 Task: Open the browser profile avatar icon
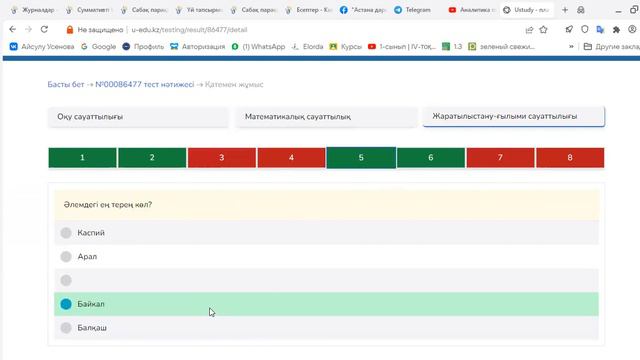coord(632,29)
